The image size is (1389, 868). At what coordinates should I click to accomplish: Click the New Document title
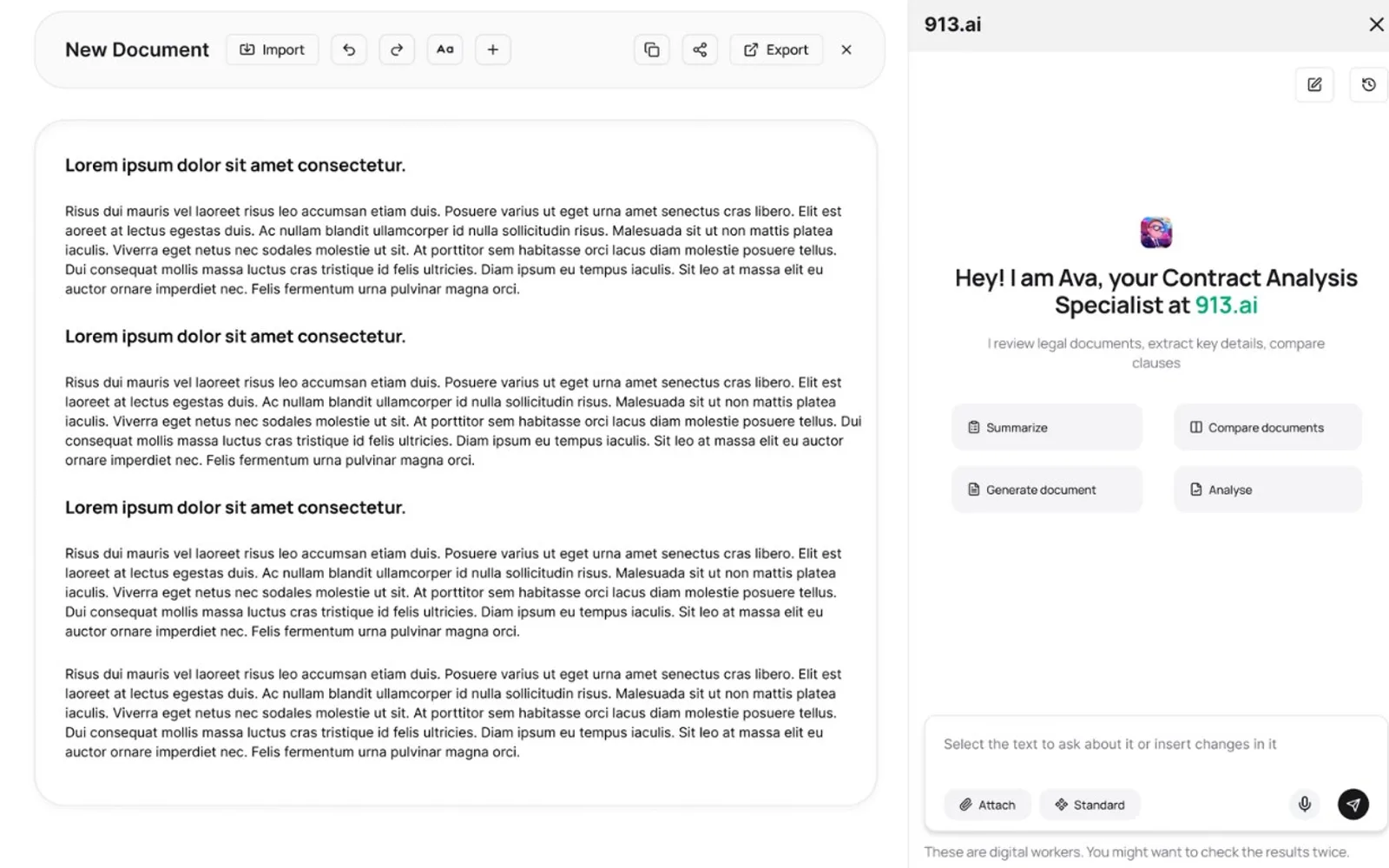(137, 49)
